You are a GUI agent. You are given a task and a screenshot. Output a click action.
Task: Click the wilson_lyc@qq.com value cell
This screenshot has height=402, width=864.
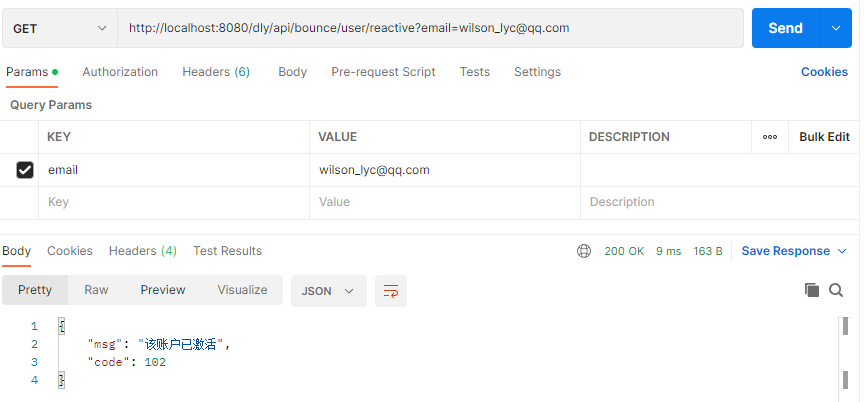point(445,170)
